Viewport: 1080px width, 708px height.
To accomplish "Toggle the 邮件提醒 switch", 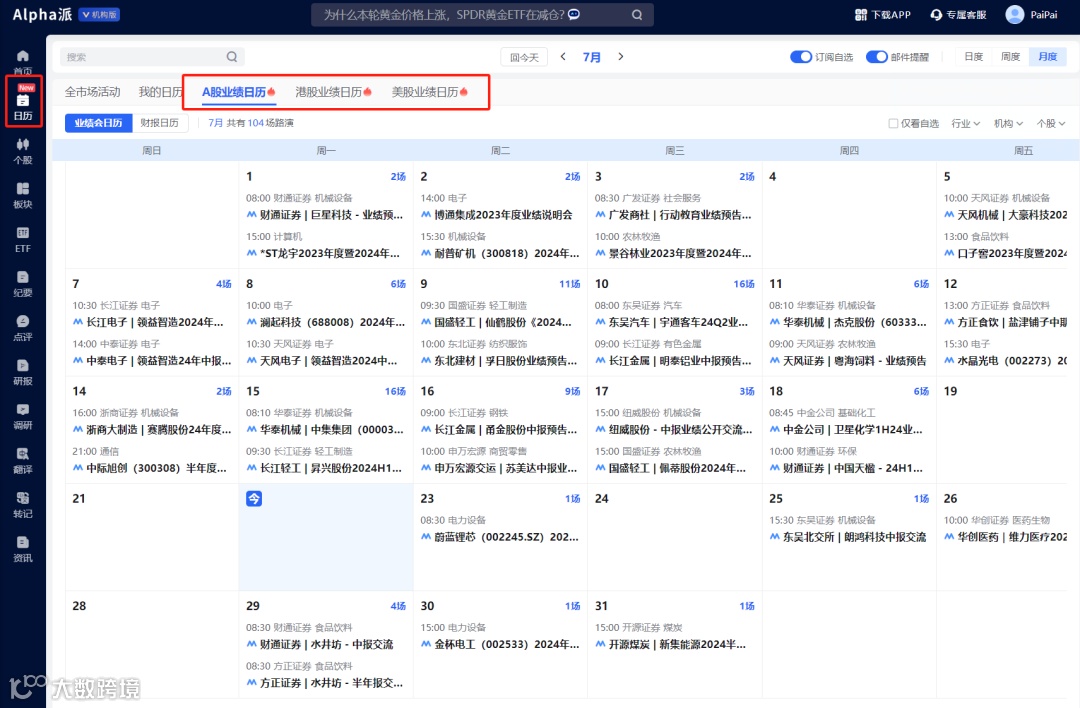I will 876,56.
